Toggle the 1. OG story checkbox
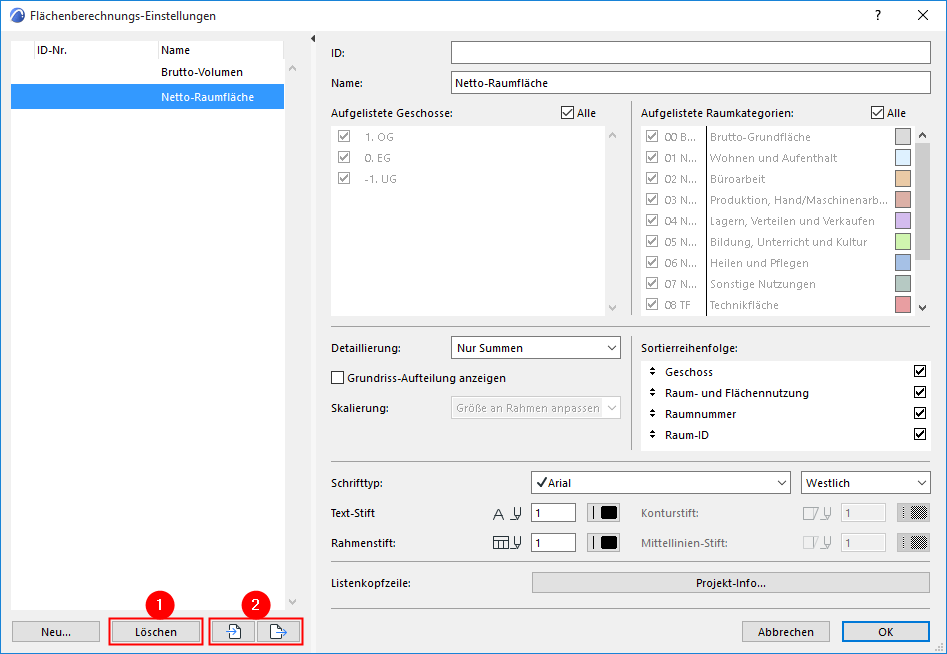 pos(344,136)
